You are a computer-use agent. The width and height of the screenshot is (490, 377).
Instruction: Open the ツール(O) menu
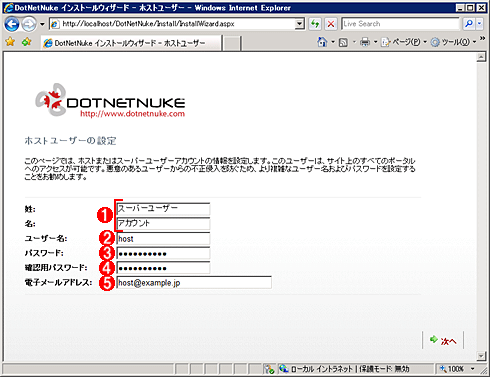pos(453,42)
